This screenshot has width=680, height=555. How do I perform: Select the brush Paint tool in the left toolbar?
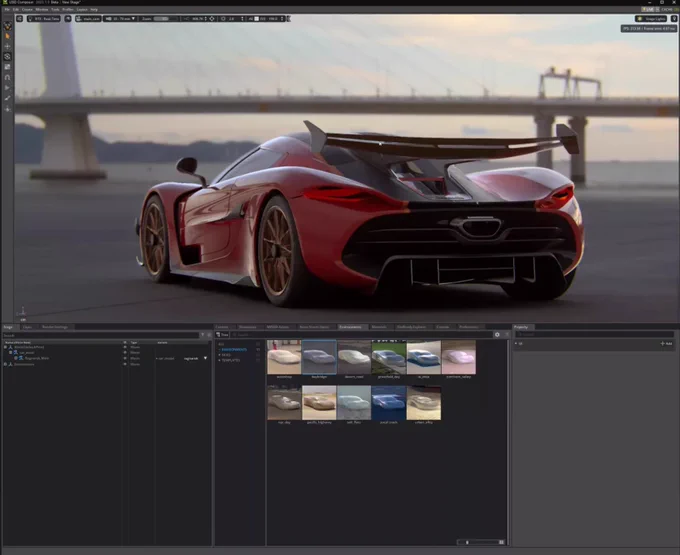click(x=7, y=98)
